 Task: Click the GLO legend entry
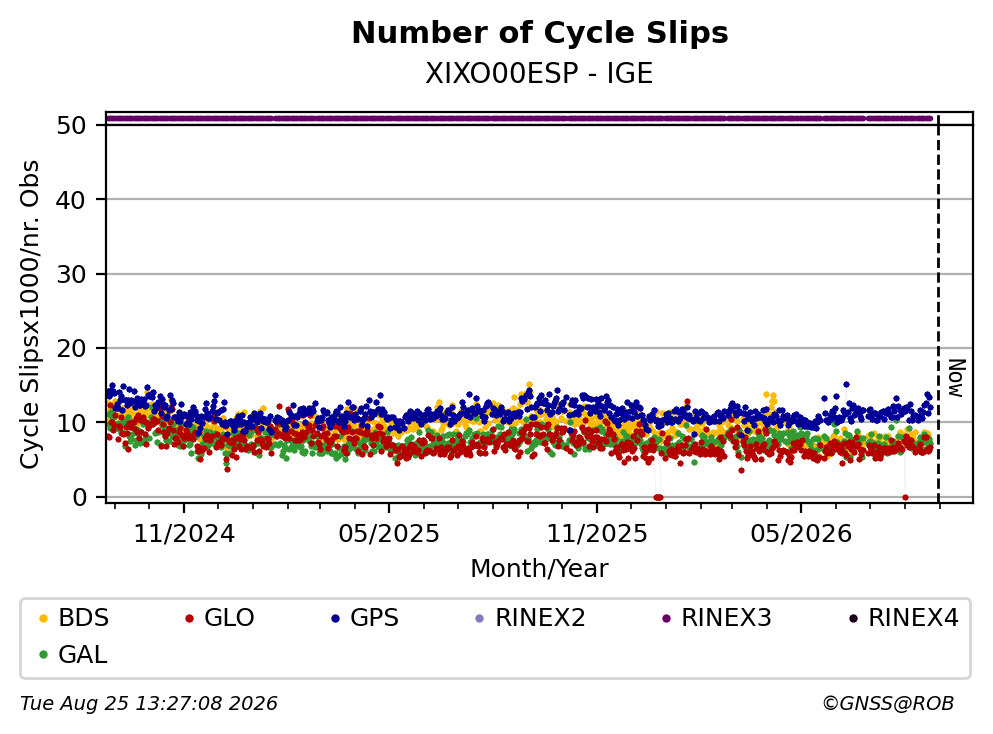click(x=219, y=617)
